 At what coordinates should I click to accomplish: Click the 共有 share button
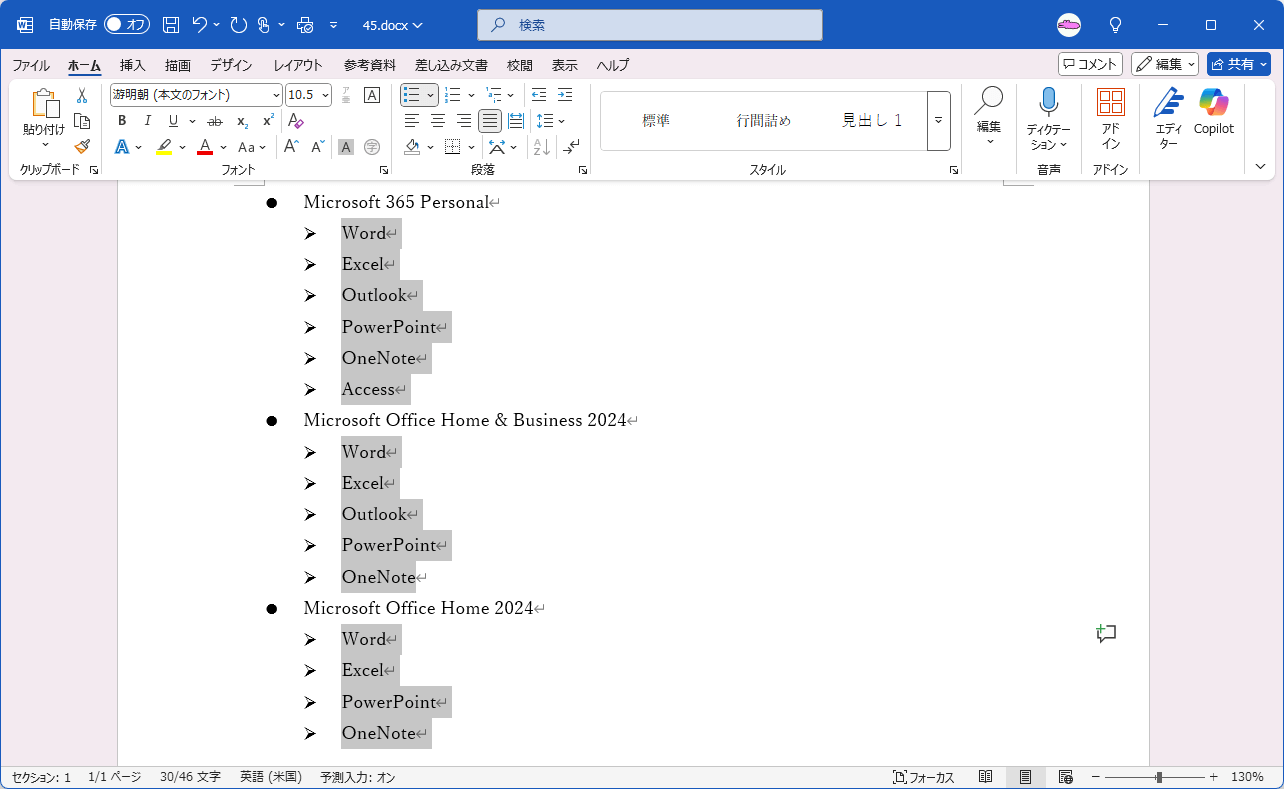tap(1239, 64)
